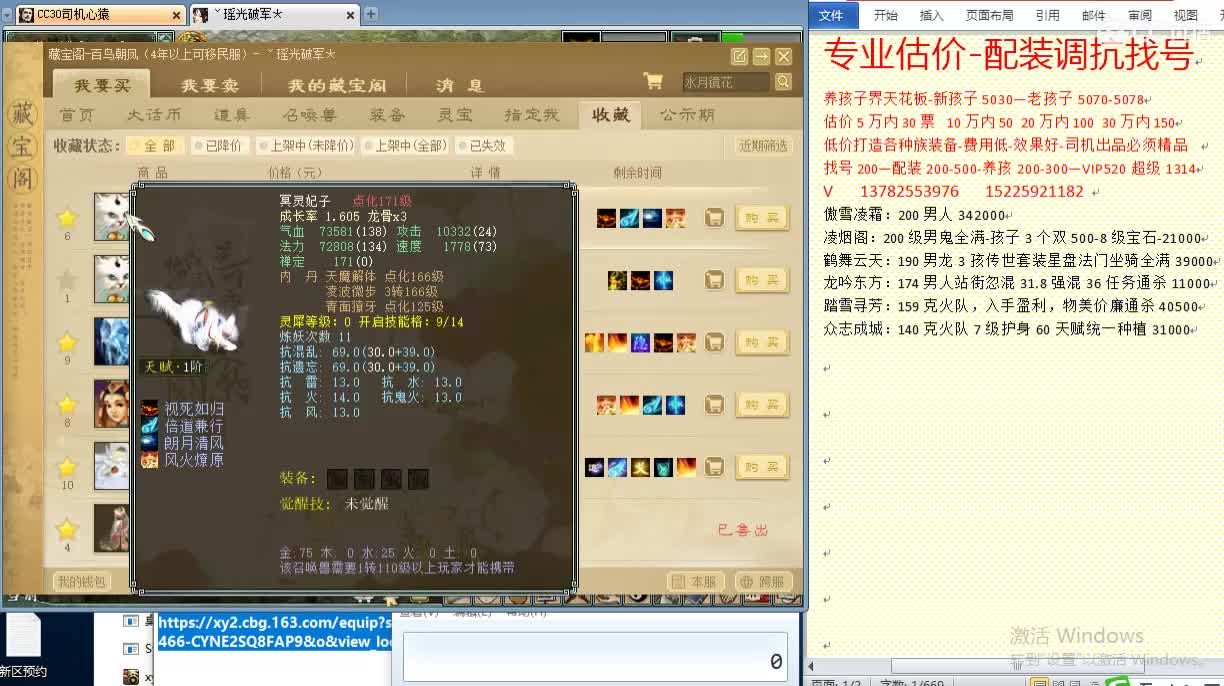Click 购买 button on fifth listing

(762, 467)
